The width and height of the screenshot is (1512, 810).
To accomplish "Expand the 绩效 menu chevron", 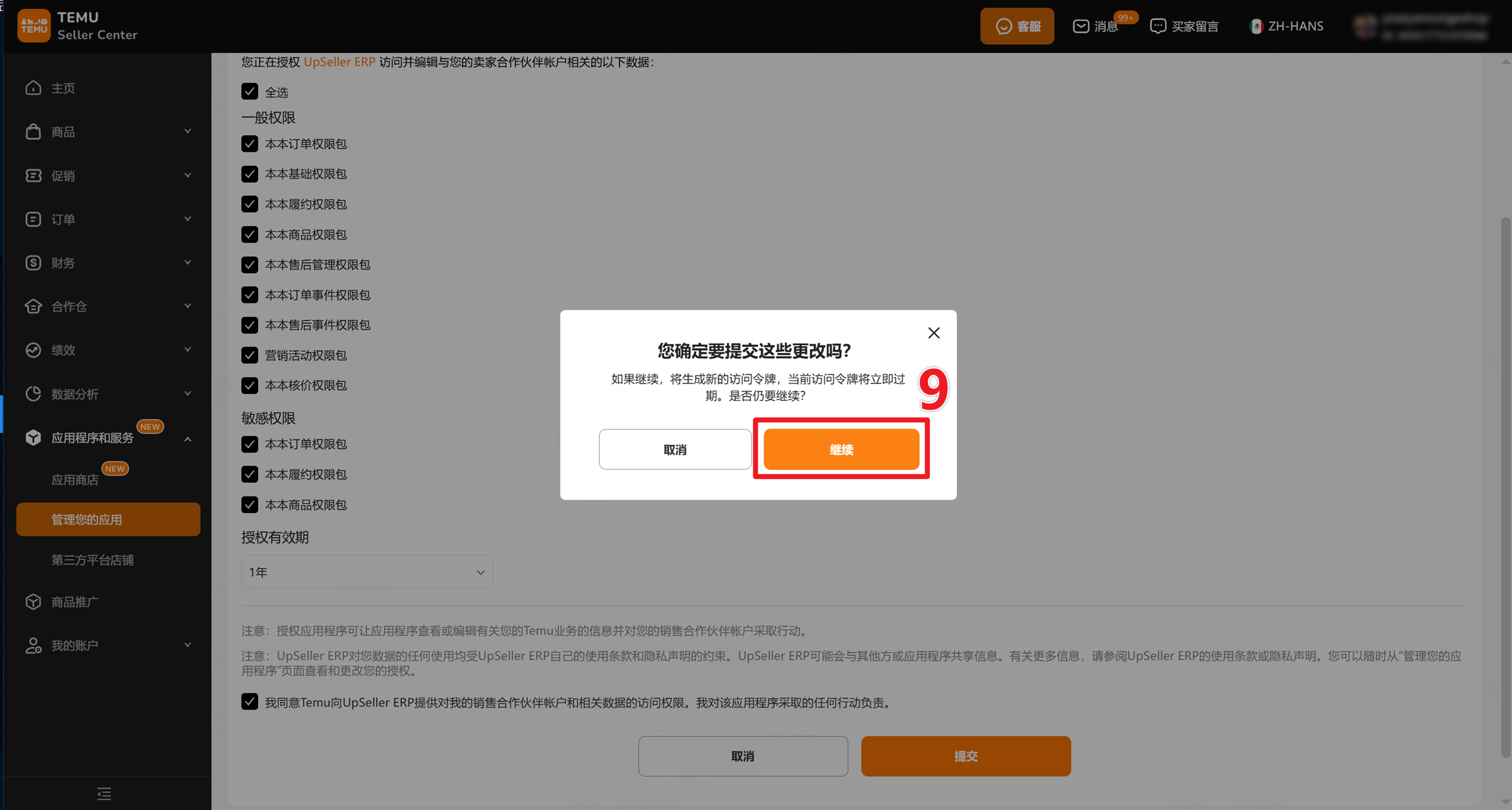I will point(188,349).
